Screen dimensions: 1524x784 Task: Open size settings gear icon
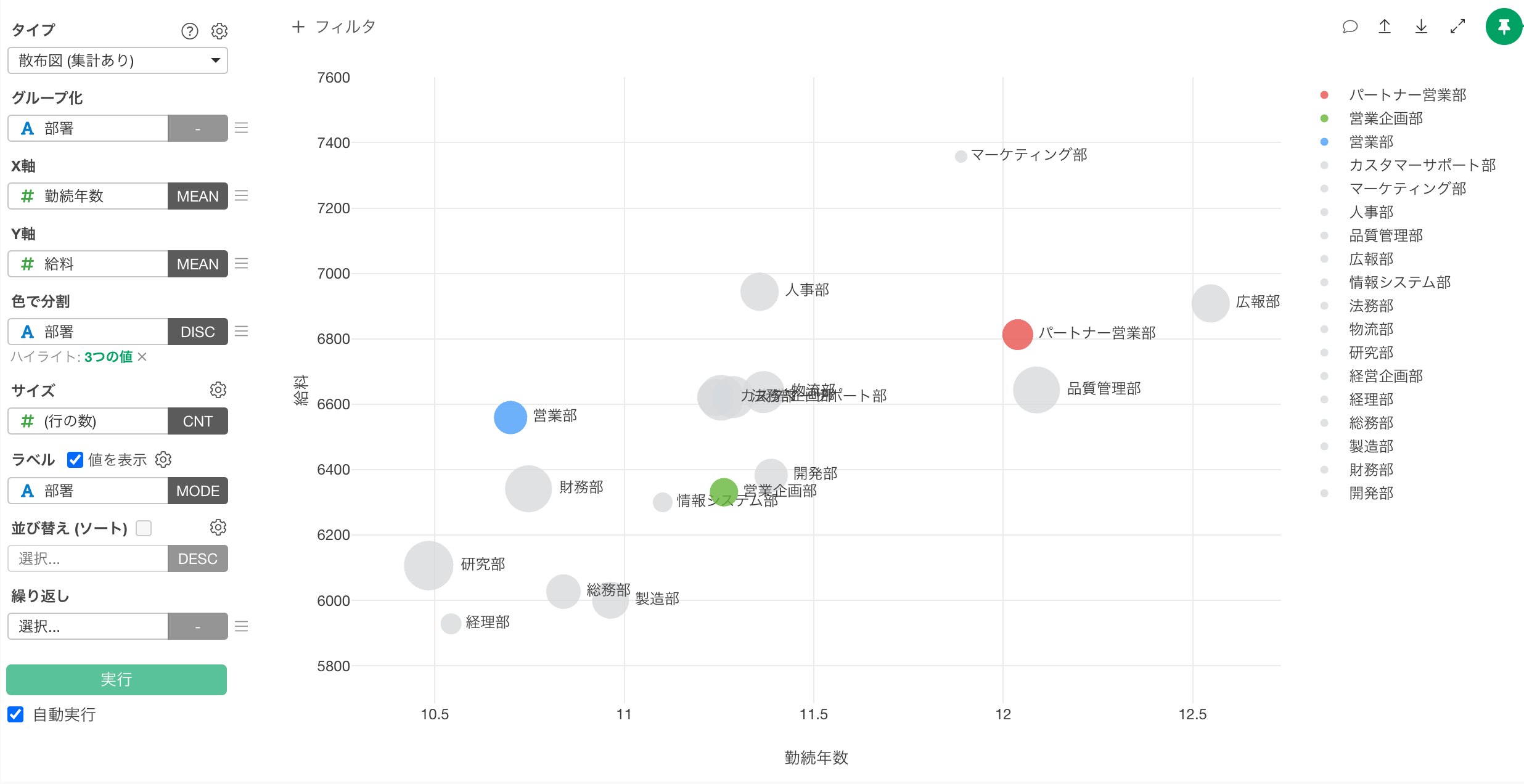(x=218, y=390)
